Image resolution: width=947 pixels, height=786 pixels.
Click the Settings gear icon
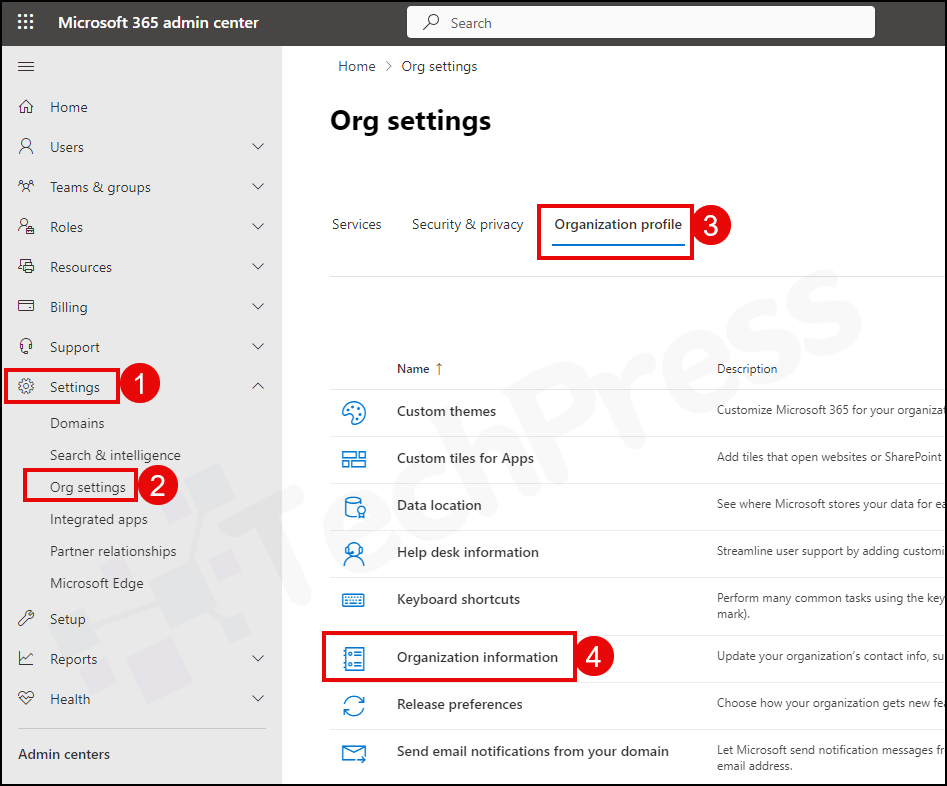(26, 386)
